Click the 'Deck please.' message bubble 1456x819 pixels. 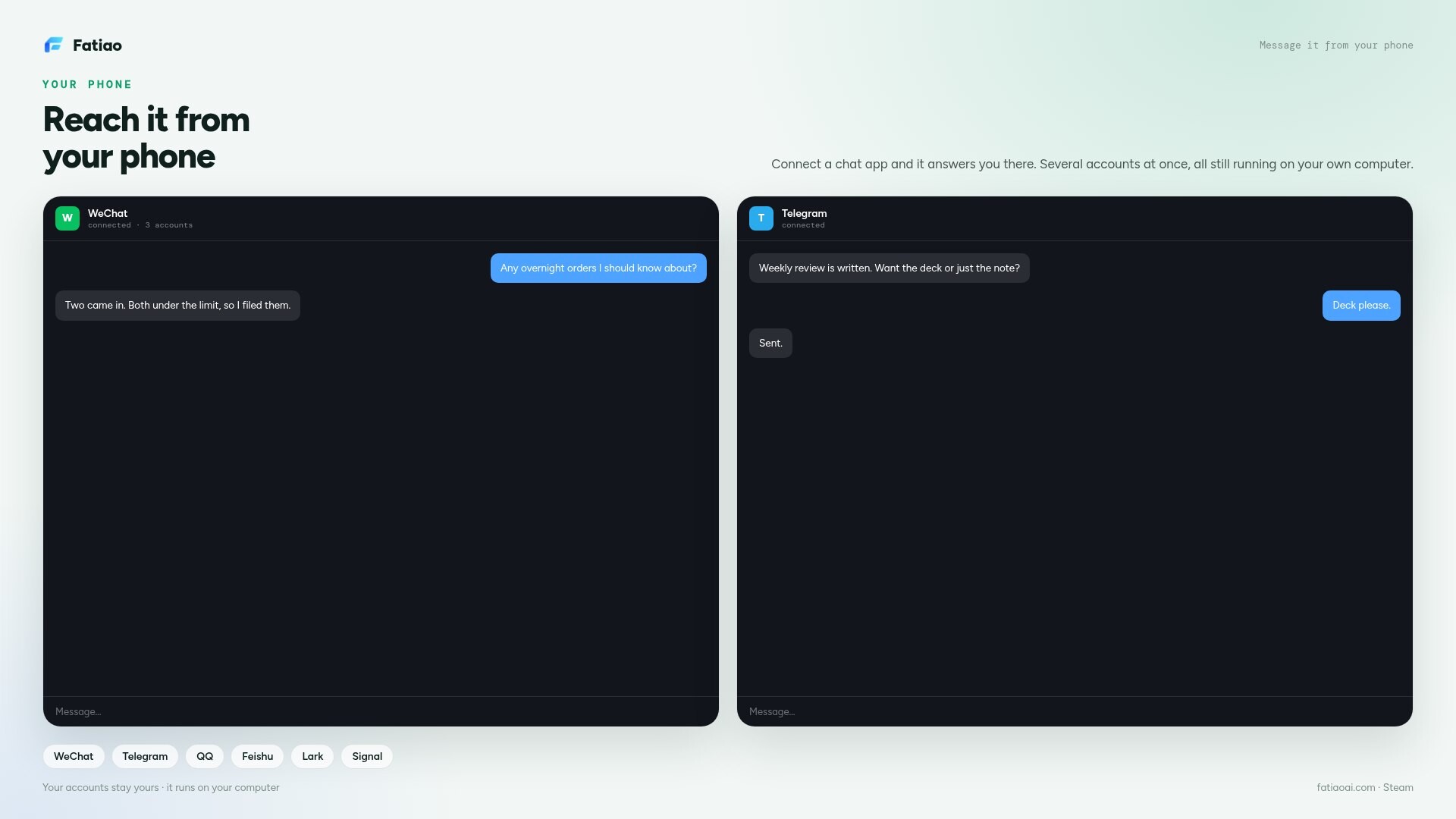[1361, 306]
